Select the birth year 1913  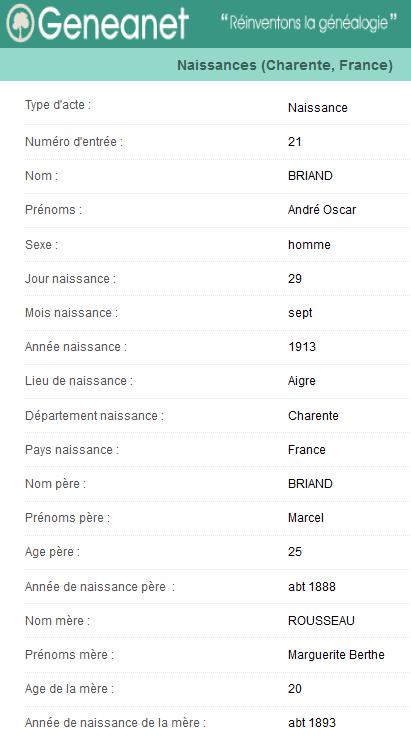click(x=302, y=347)
